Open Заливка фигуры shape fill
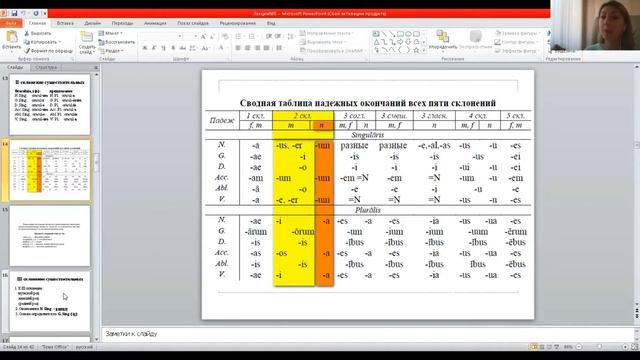640x360 pixels. point(517,33)
